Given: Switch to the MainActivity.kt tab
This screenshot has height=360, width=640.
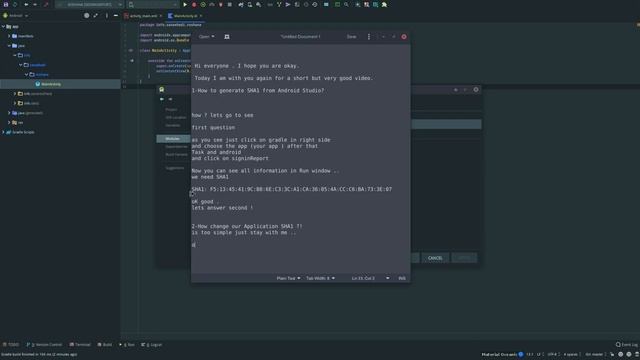Looking at the screenshot, I should [184, 16].
